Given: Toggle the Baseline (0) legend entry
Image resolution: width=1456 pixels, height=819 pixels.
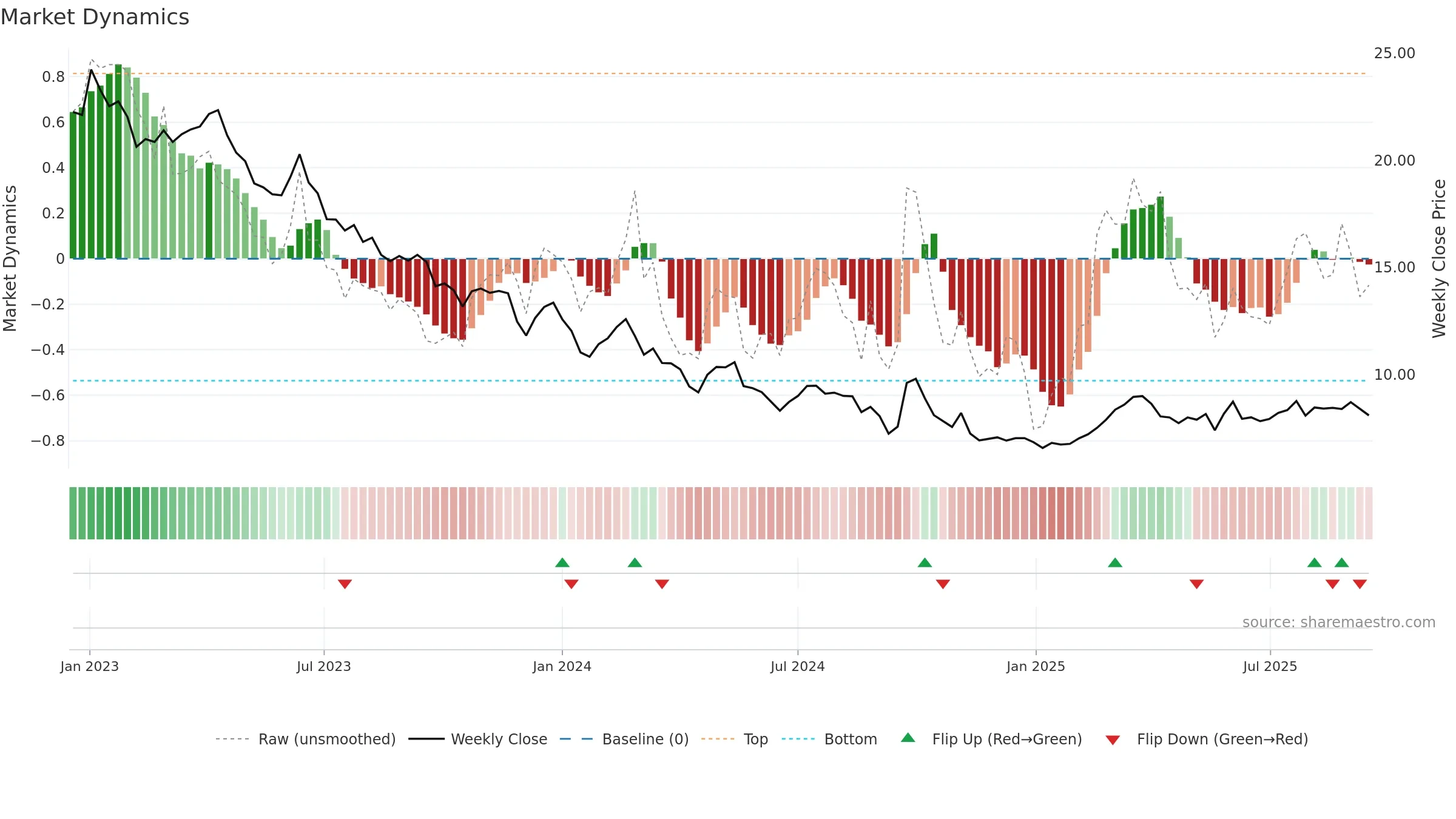Looking at the screenshot, I should click(x=624, y=739).
